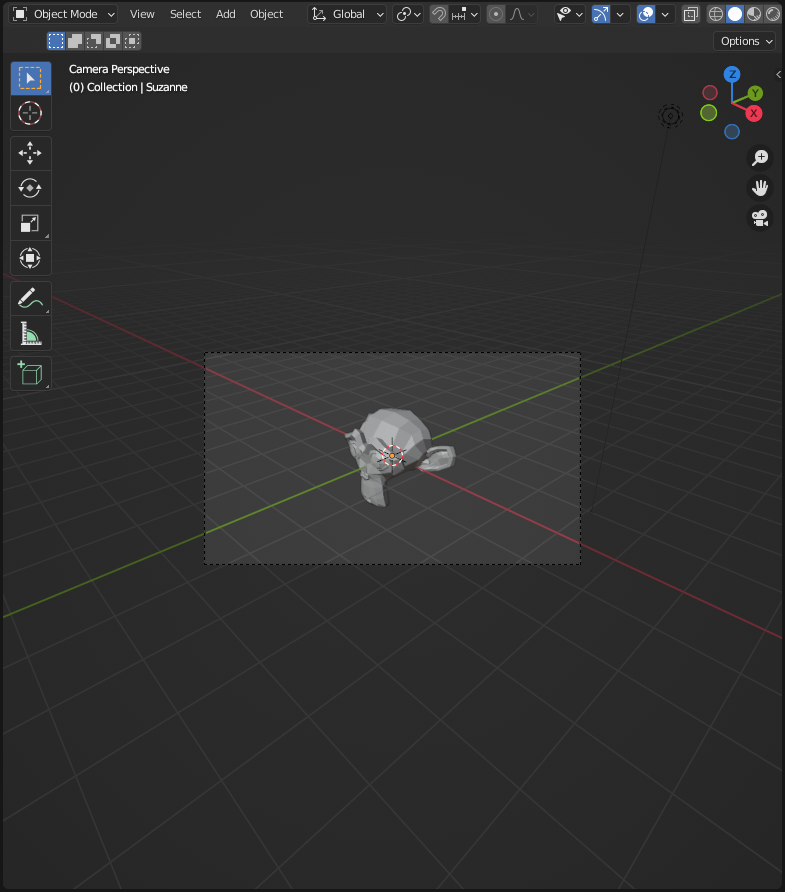Open the Global transform orientation dropdown

[347, 14]
